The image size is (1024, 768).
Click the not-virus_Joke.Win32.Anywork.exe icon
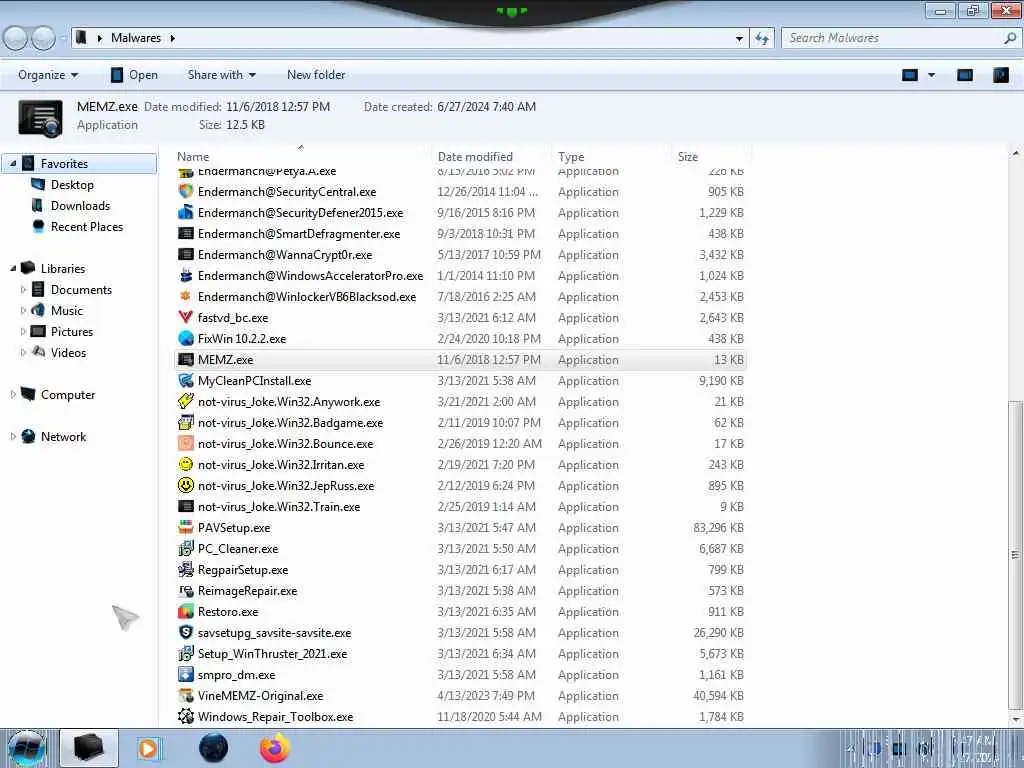click(x=185, y=402)
